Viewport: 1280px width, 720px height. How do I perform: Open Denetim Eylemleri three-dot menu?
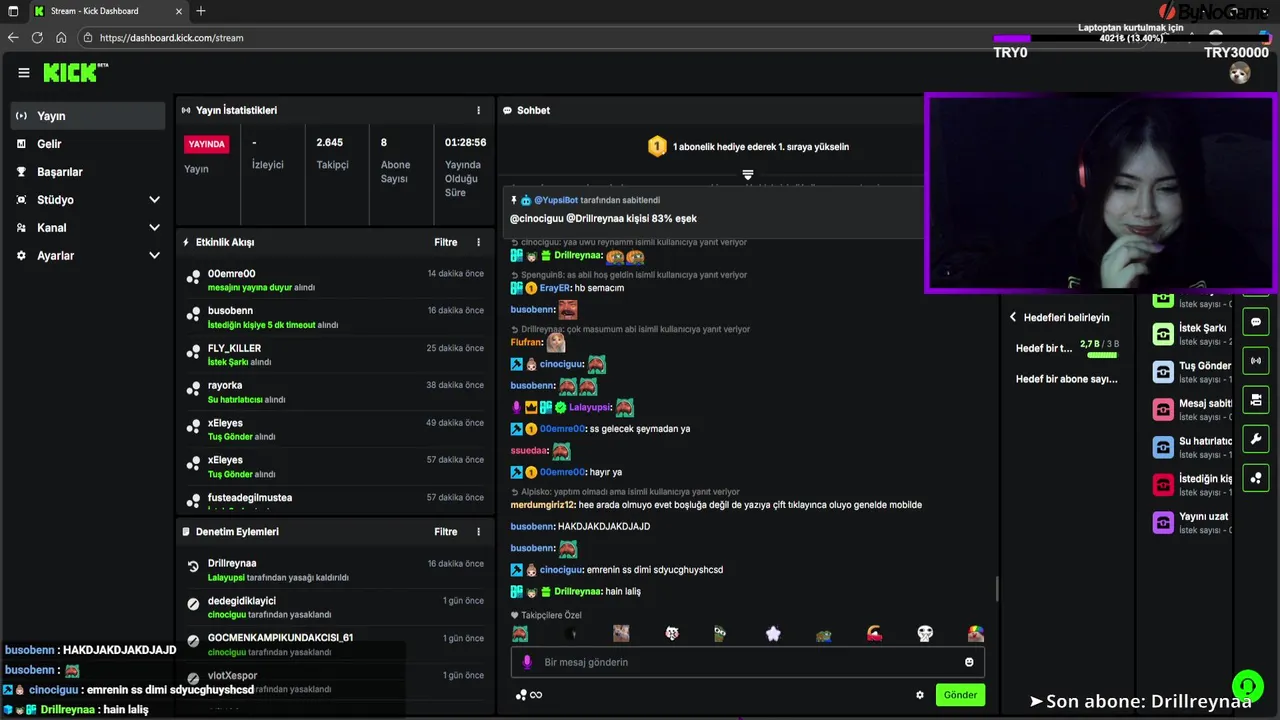click(478, 532)
